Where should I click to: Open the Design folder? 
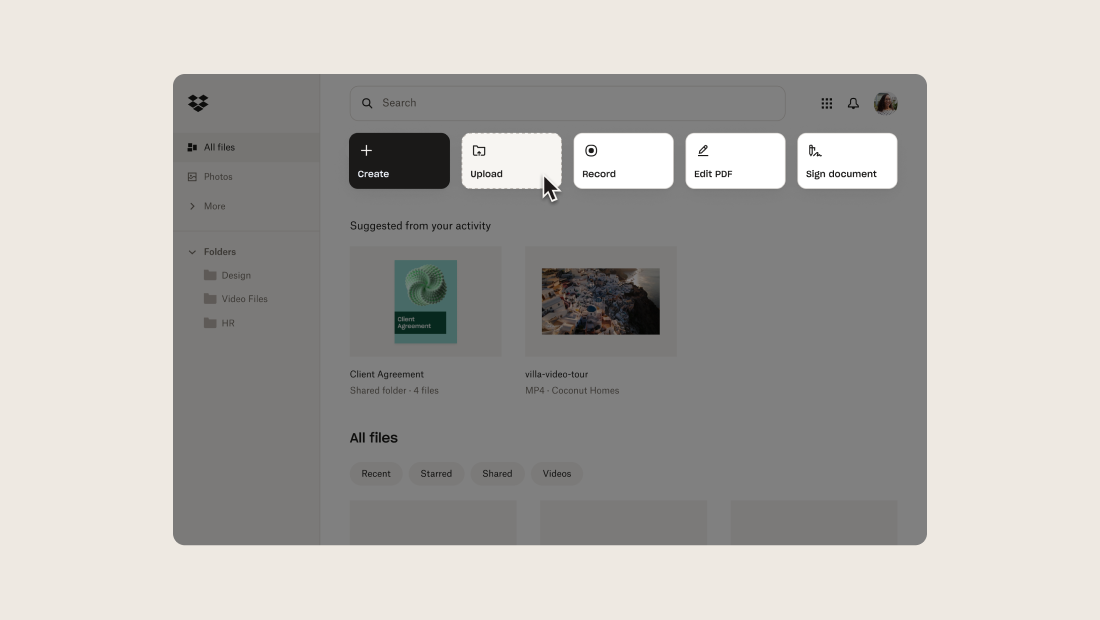(x=235, y=275)
